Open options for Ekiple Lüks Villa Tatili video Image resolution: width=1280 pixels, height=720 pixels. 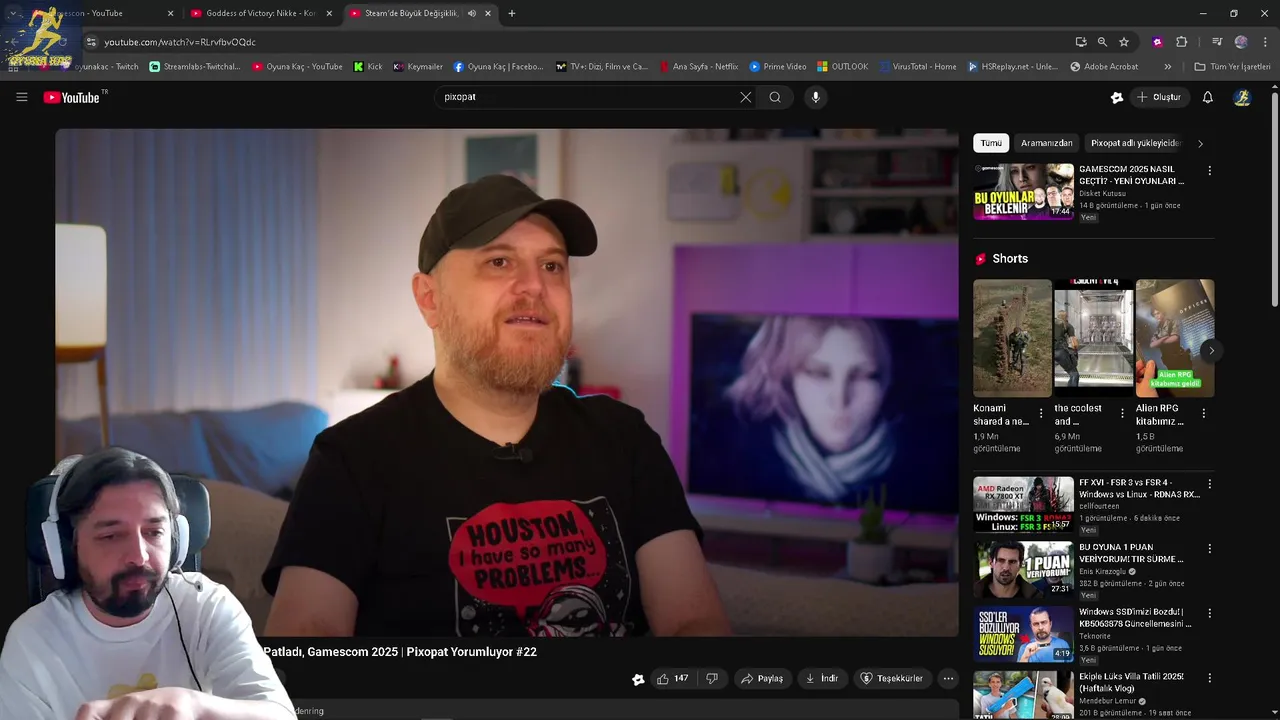click(1209, 678)
